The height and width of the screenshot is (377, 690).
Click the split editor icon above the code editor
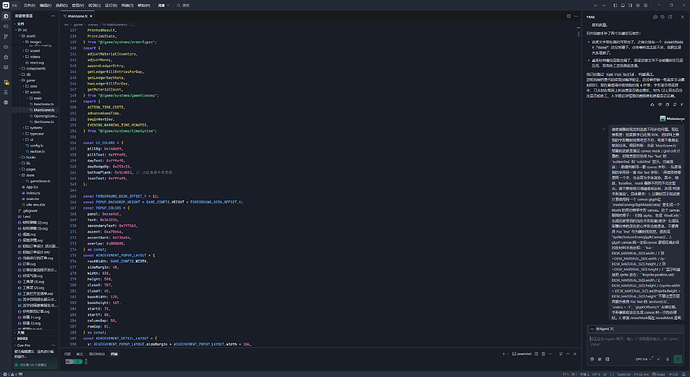pos(569,16)
